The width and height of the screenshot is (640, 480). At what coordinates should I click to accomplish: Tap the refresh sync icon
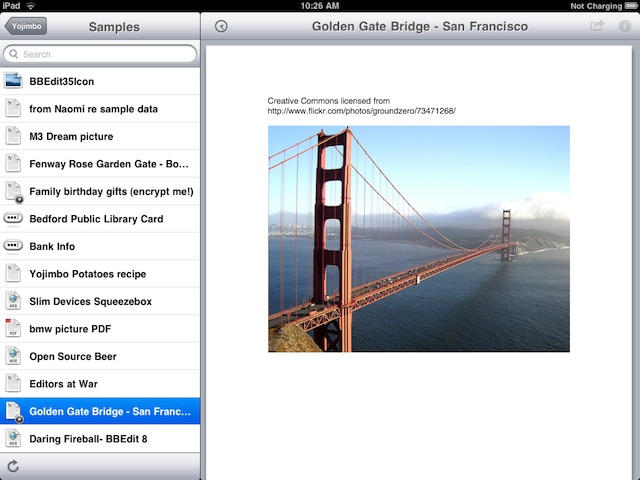(x=13, y=466)
